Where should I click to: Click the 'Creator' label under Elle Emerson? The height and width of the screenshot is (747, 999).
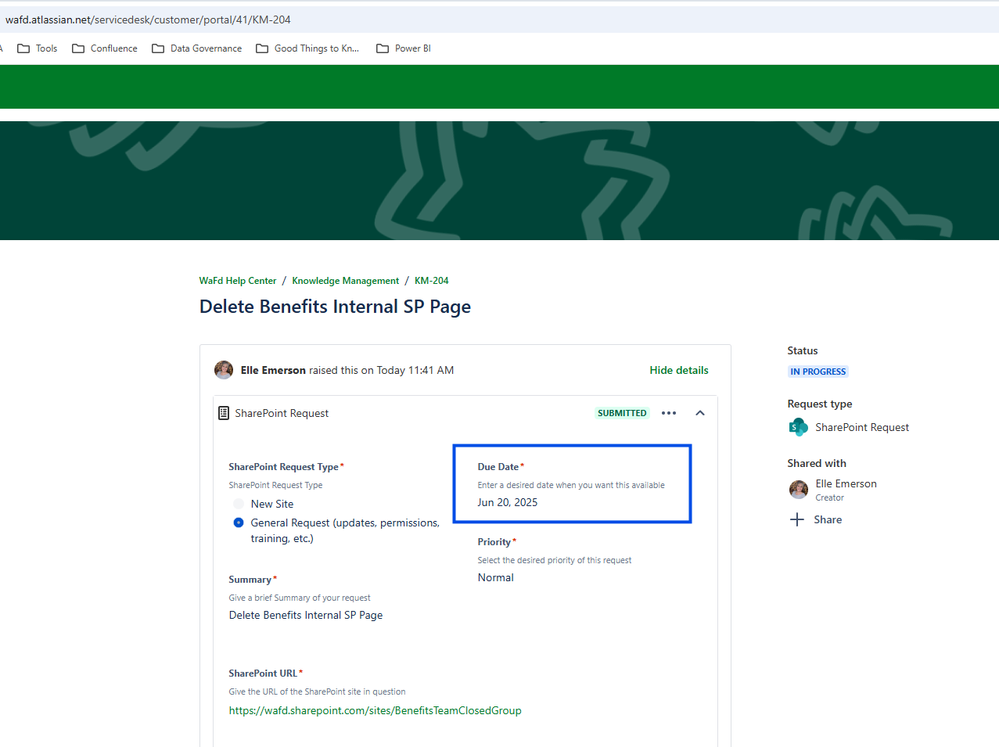click(830, 498)
